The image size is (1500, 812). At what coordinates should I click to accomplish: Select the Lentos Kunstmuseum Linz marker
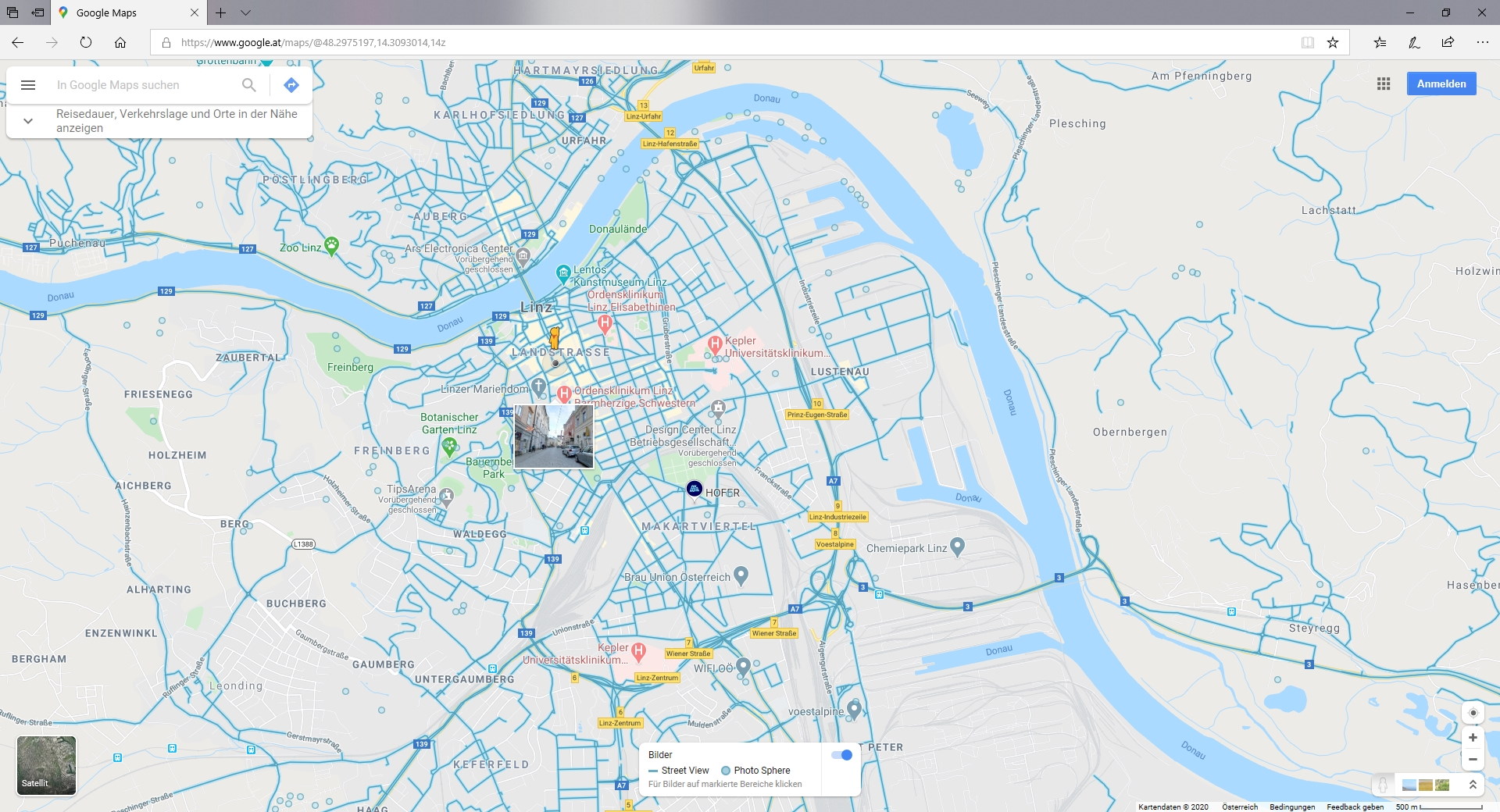(x=563, y=272)
